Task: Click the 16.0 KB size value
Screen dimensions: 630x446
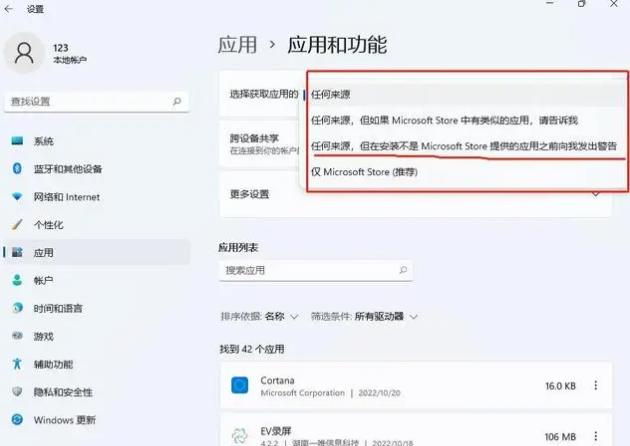Action: pyautogui.click(x=560, y=386)
